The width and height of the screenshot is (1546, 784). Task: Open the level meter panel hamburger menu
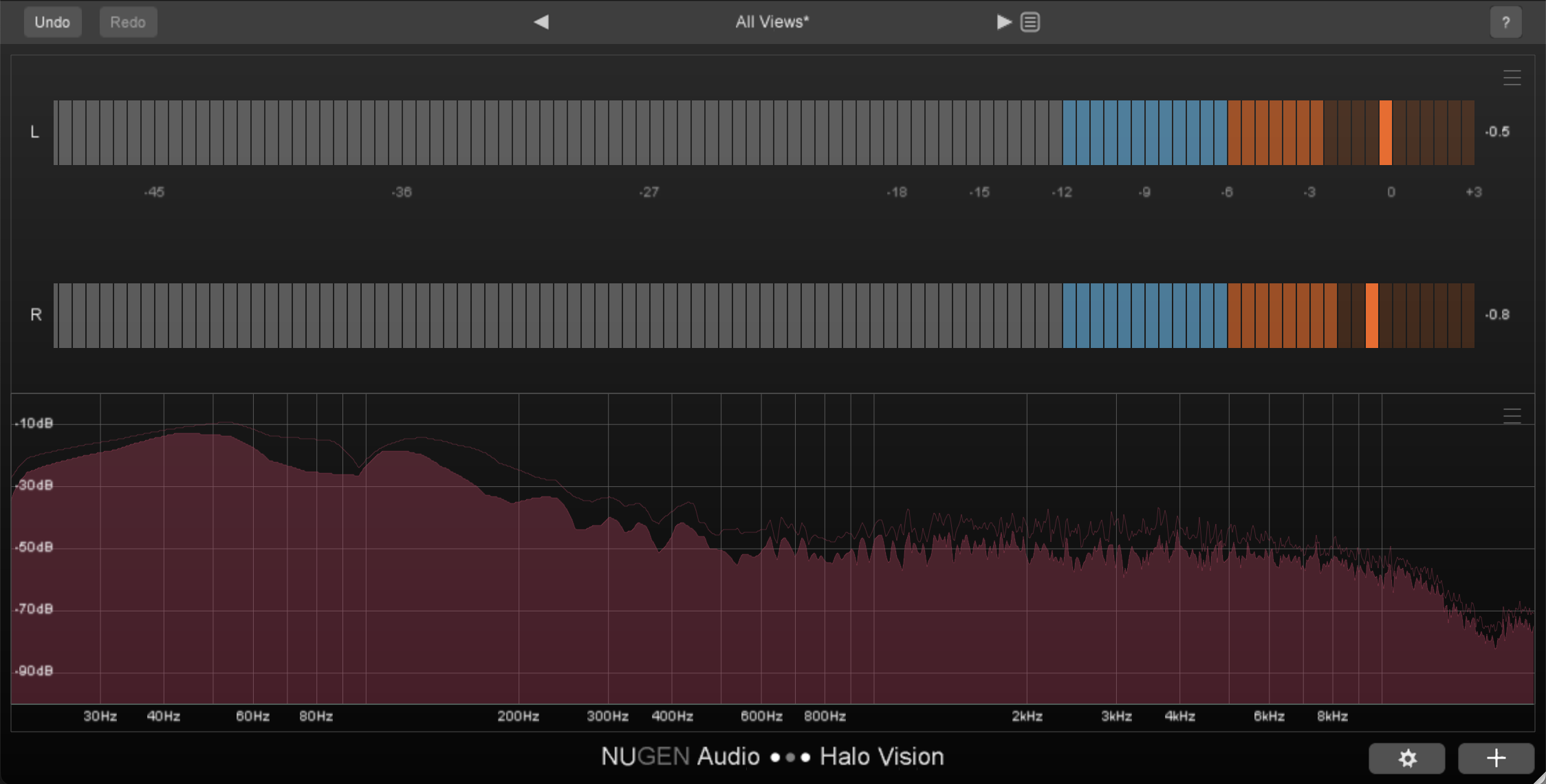(x=1512, y=78)
